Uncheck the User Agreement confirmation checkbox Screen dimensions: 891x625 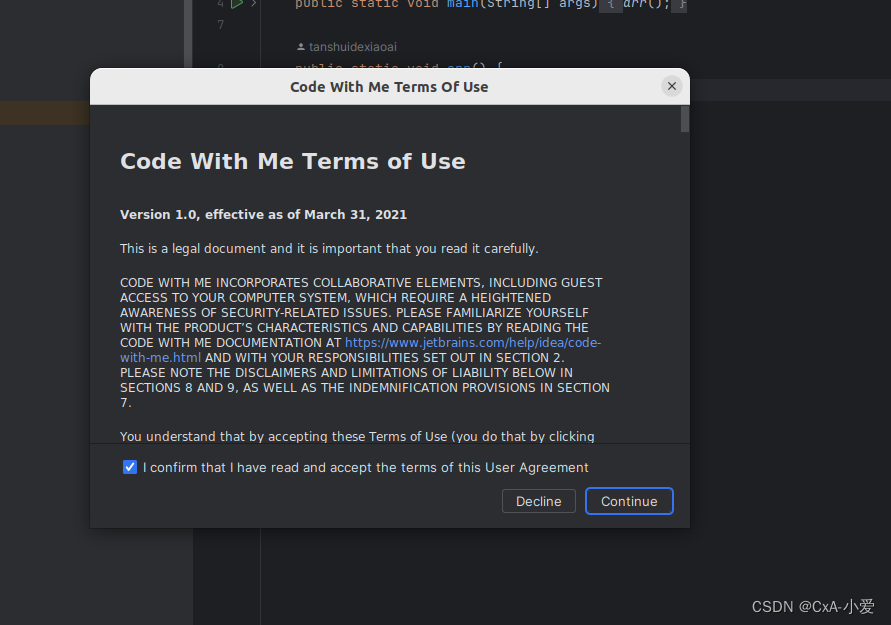click(x=130, y=467)
